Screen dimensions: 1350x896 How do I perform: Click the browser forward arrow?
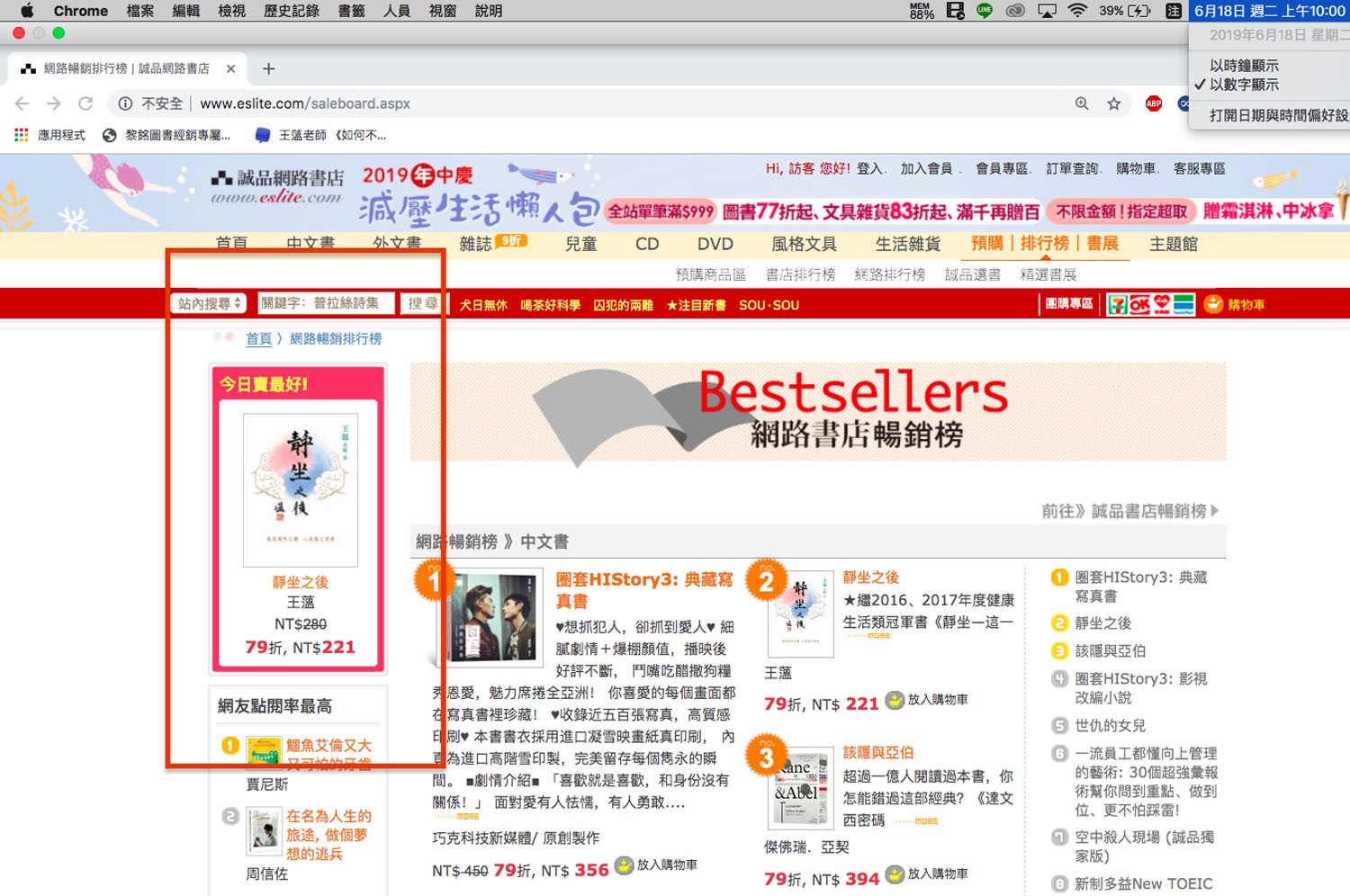(x=54, y=103)
